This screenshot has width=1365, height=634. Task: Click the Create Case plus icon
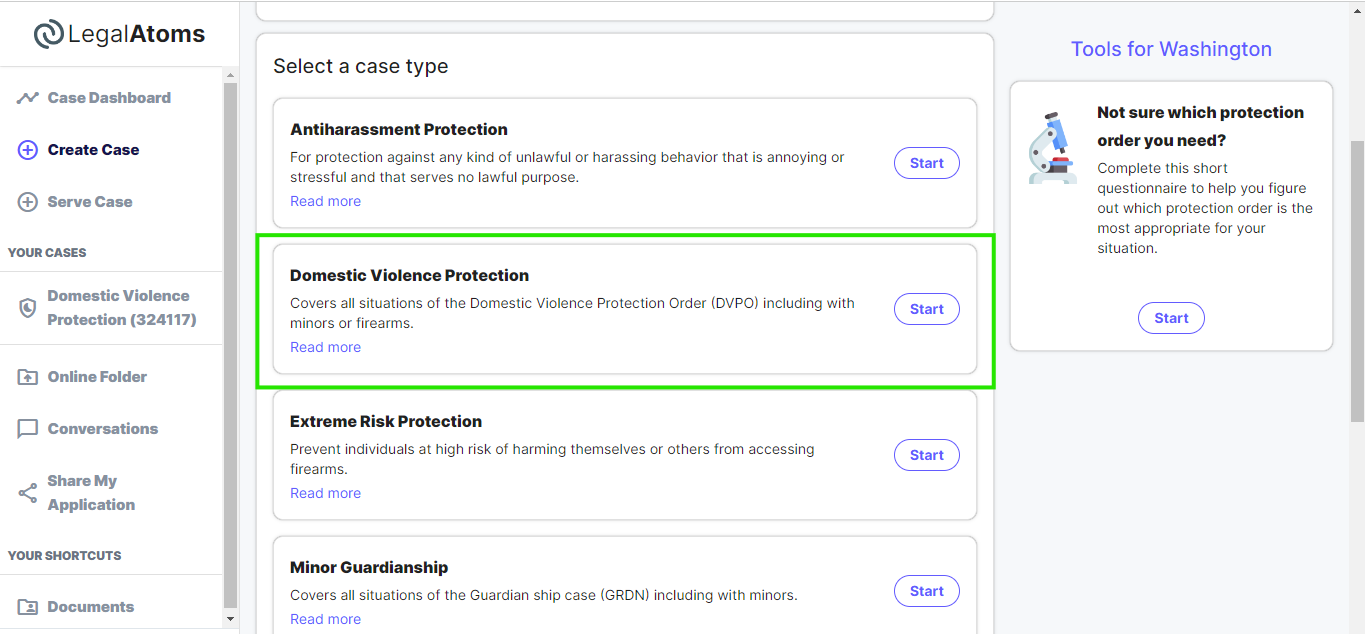pyautogui.click(x=28, y=150)
